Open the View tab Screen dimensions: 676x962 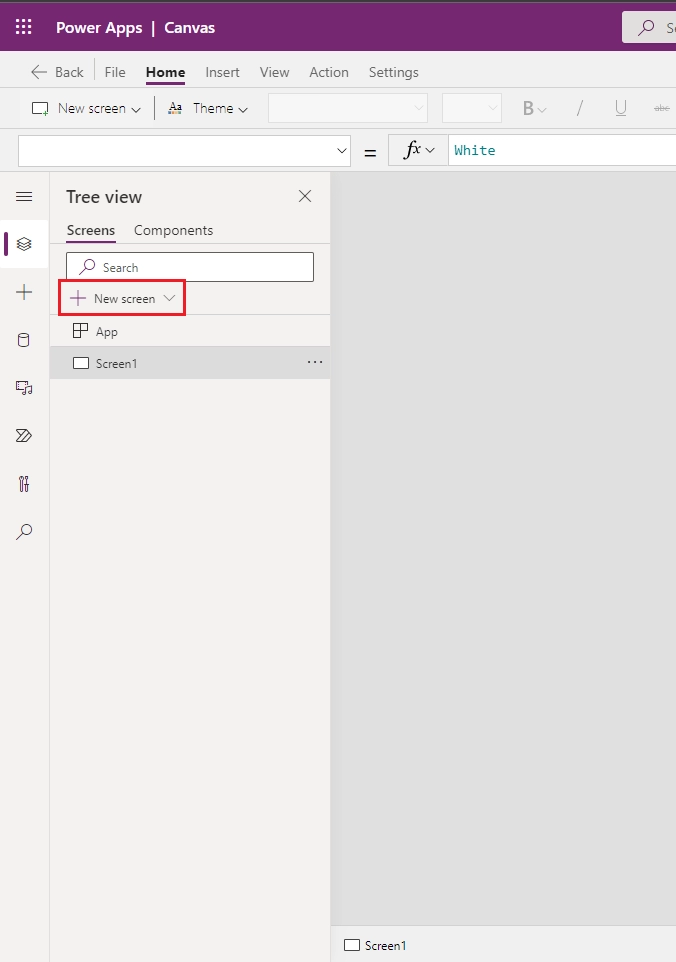(x=274, y=72)
